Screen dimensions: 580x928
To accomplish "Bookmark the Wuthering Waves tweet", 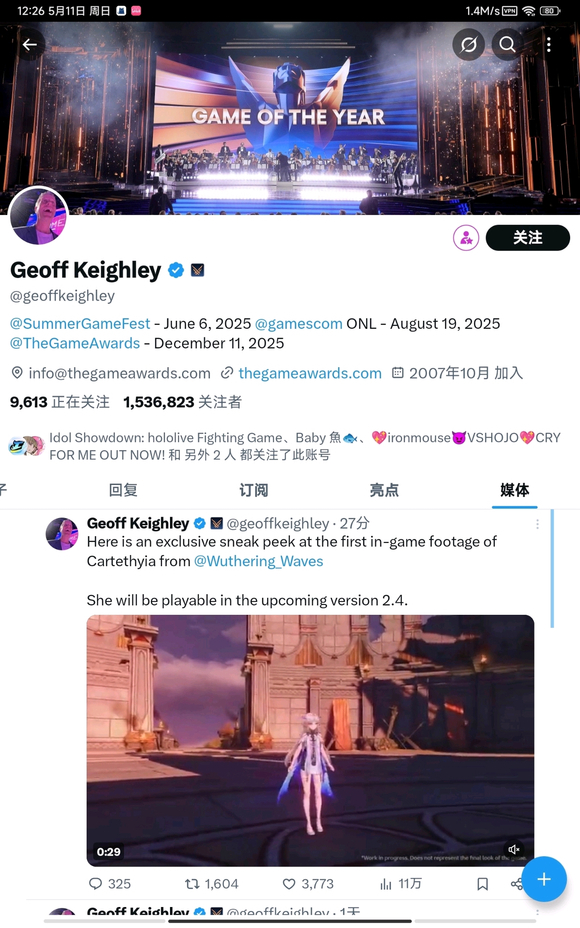I will (482, 884).
